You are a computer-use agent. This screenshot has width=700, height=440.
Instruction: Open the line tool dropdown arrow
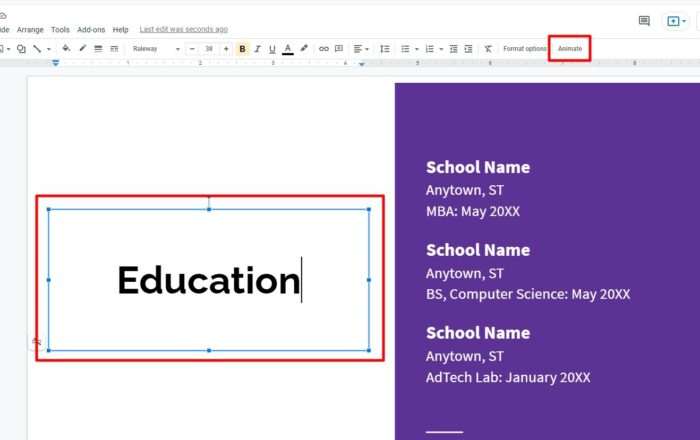pos(49,49)
